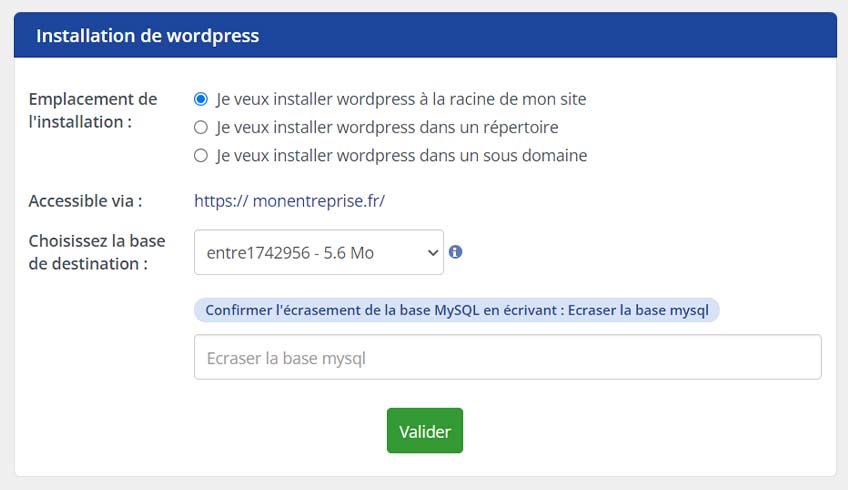Click the Choisissez la base de destination label
Viewport: 848px width, 490px height.
click(x=97, y=252)
